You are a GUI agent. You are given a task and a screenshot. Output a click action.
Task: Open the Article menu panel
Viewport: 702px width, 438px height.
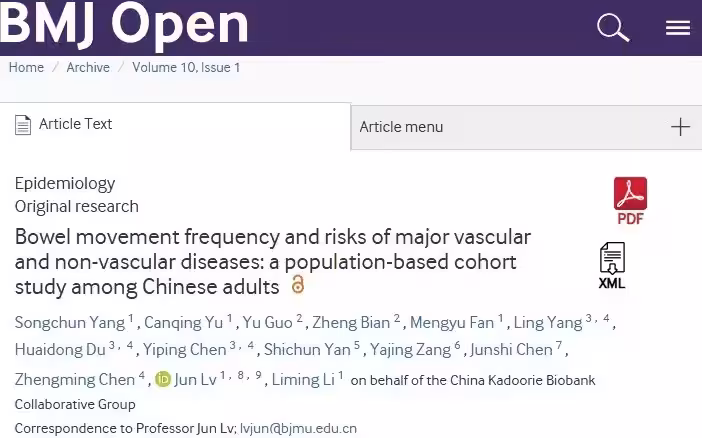pyautogui.click(x=401, y=127)
